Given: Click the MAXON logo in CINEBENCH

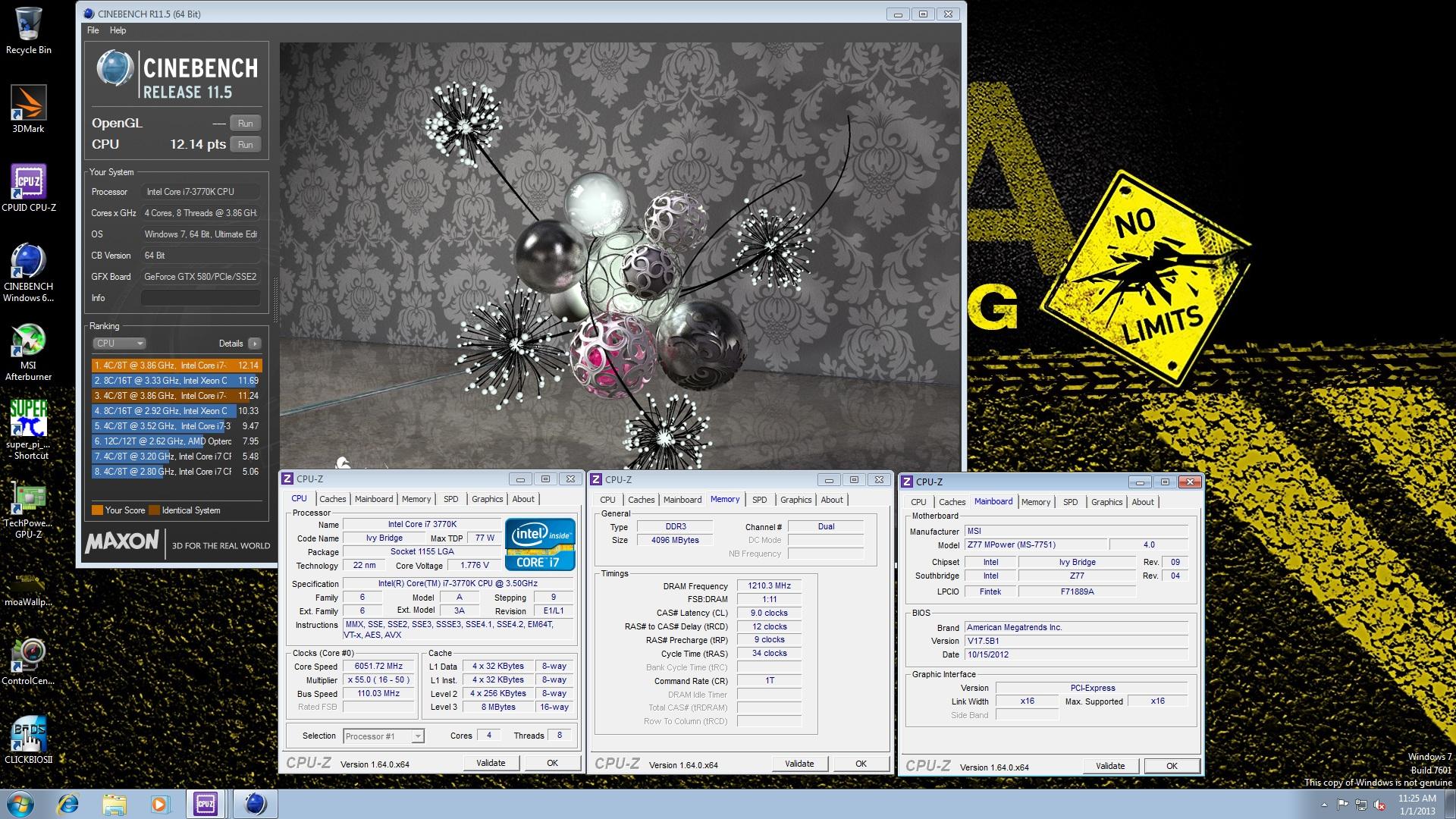Looking at the screenshot, I should pos(122,541).
